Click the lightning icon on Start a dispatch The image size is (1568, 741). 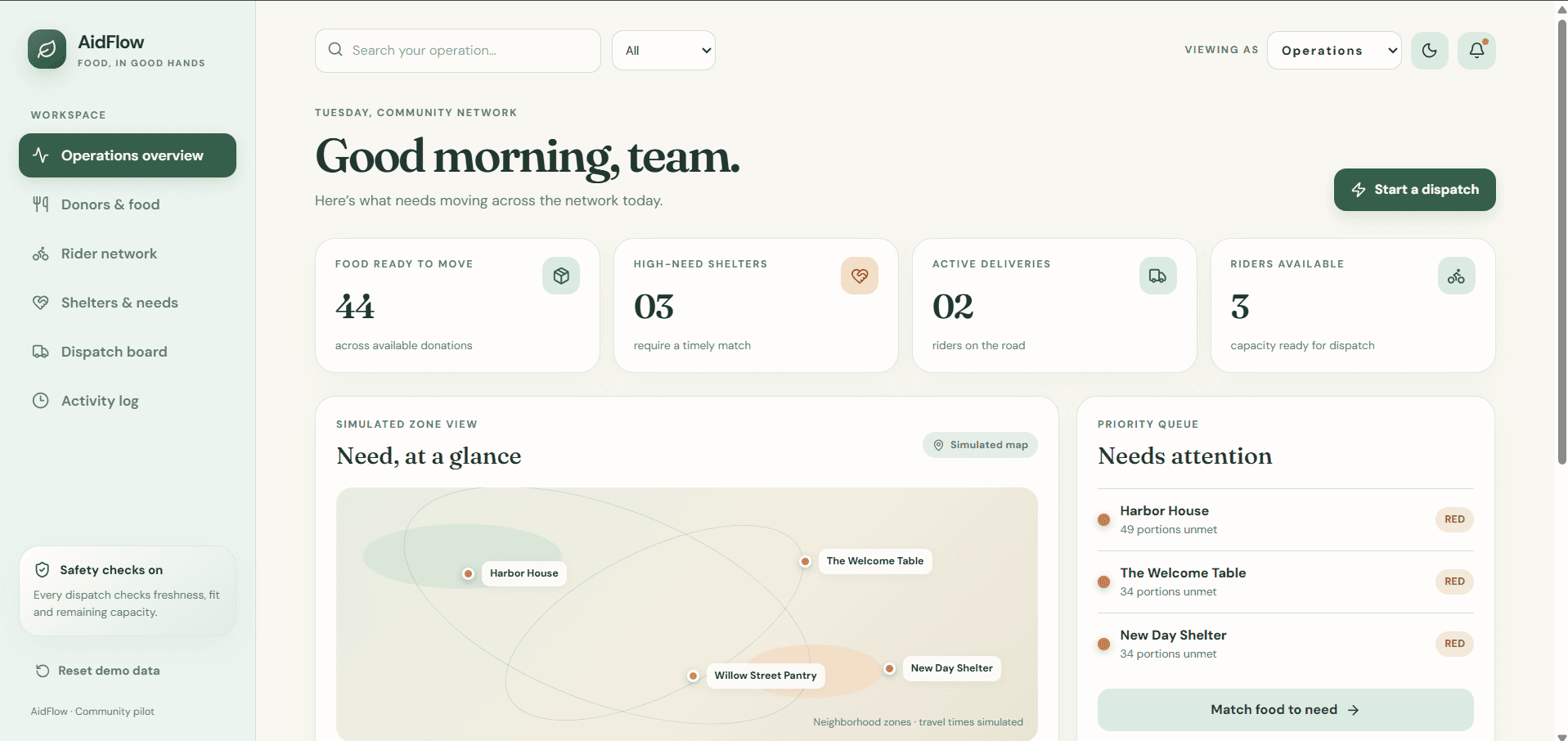pos(1359,190)
